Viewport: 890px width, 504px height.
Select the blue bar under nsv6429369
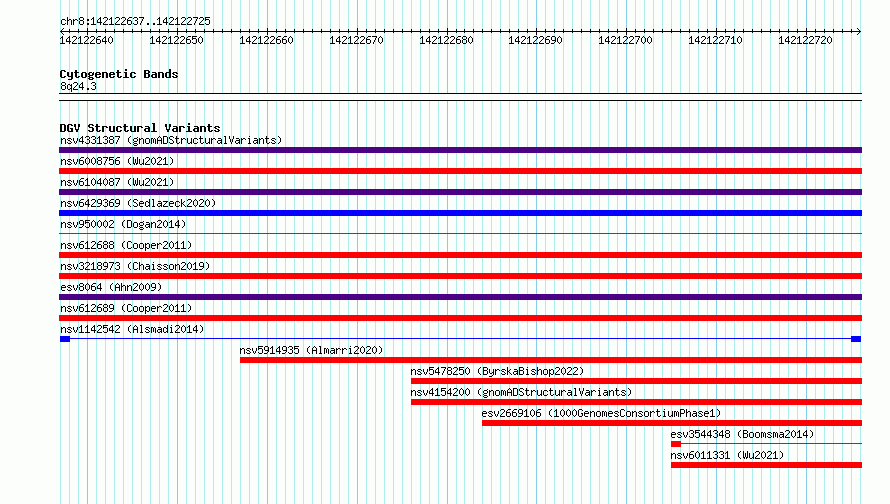point(460,213)
